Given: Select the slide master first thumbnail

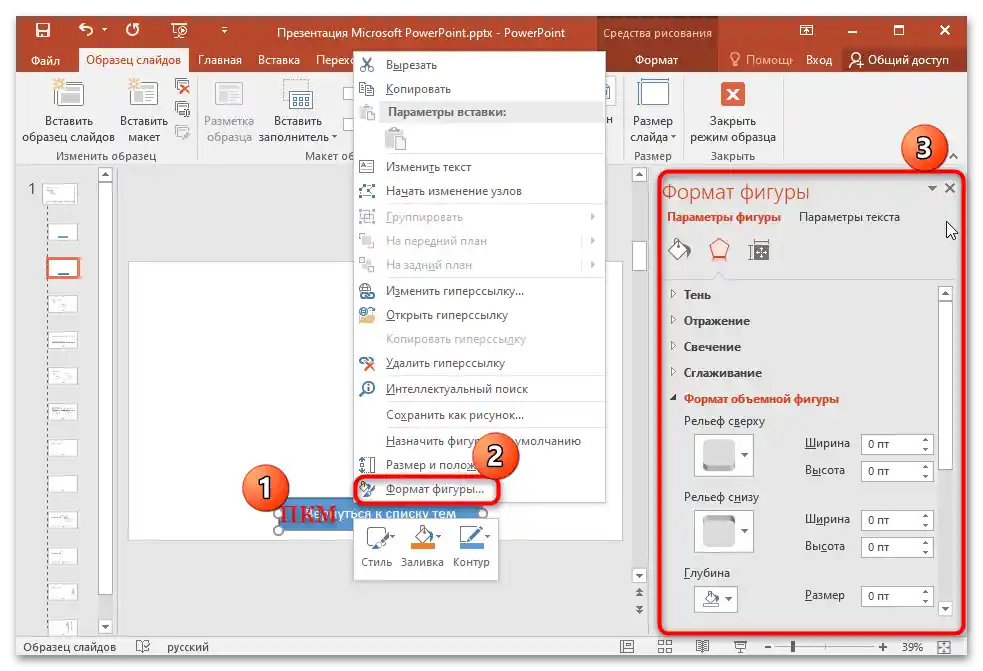Looking at the screenshot, I should pos(60,194).
